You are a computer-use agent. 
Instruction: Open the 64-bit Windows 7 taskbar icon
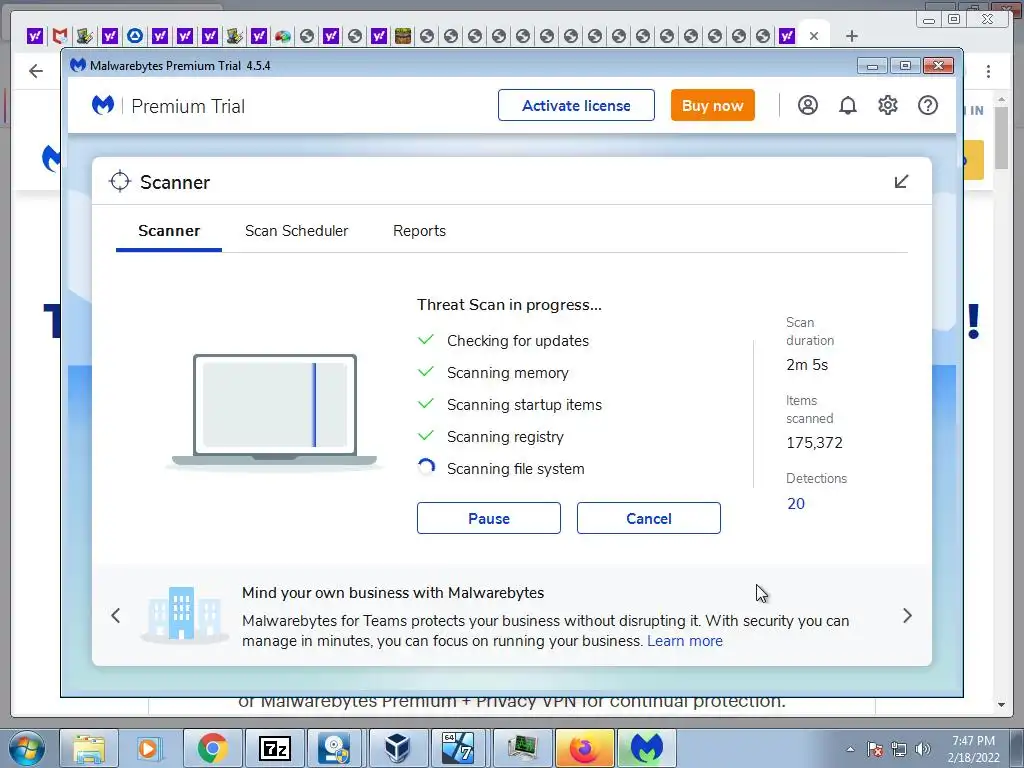coord(459,748)
